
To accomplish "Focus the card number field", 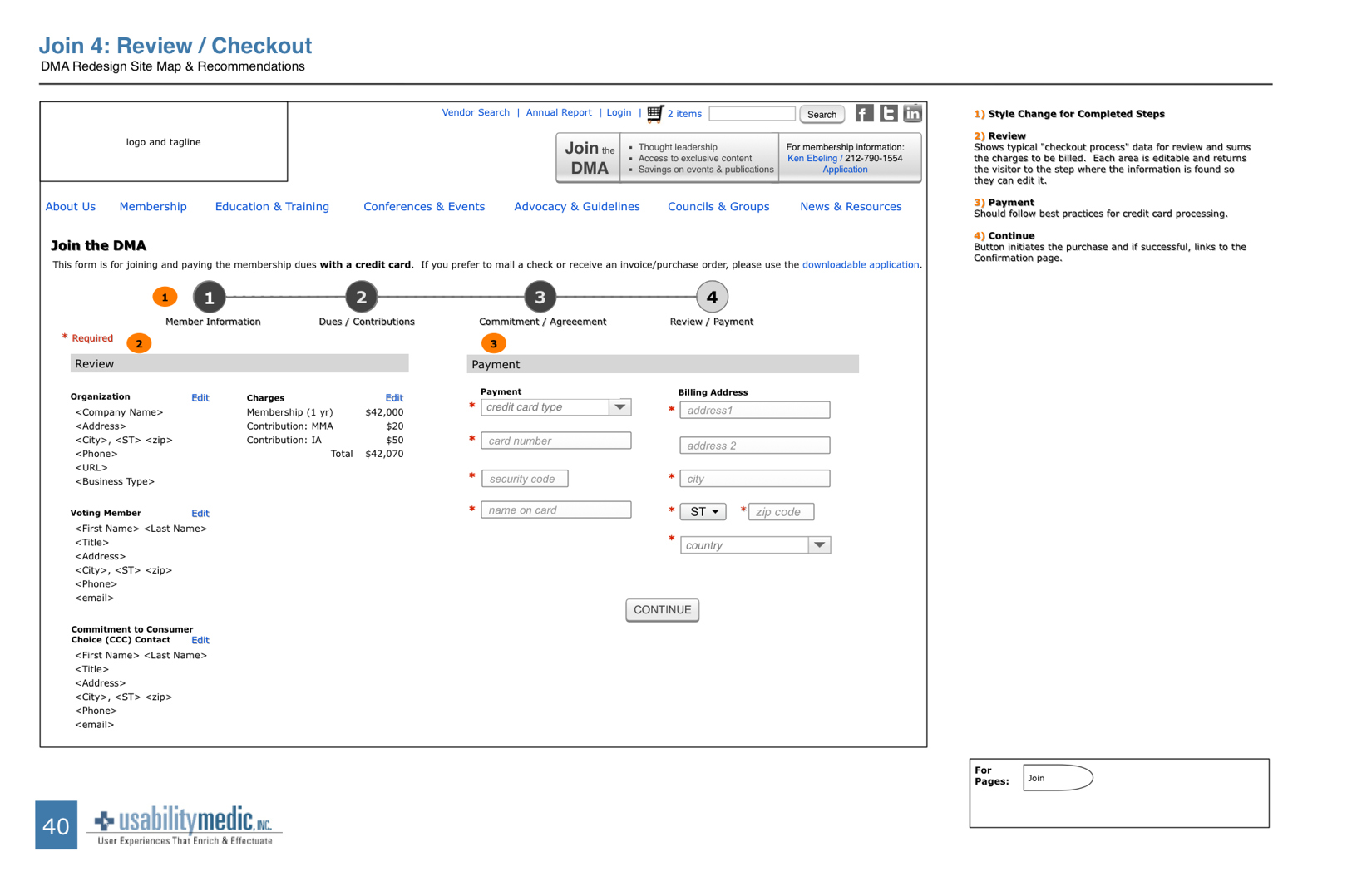I will (x=555, y=441).
